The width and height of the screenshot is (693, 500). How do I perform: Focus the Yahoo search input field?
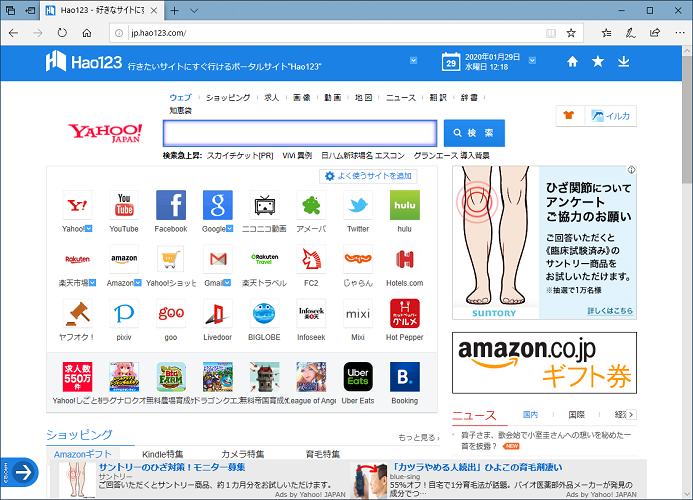(300, 133)
